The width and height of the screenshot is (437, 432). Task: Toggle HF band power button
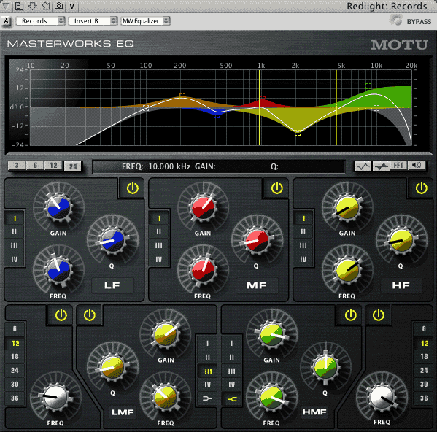pos(421,188)
